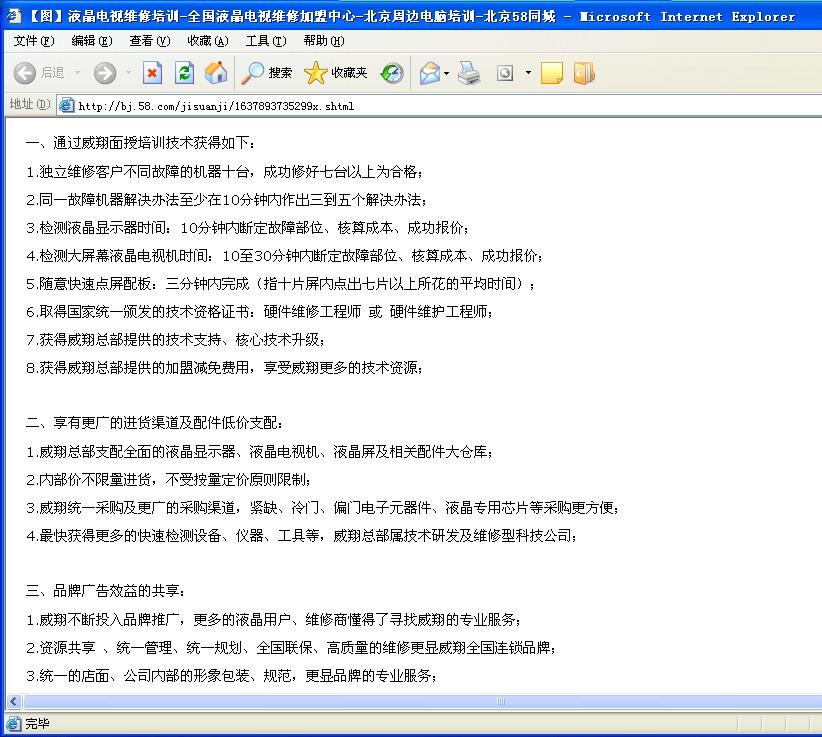This screenshot has width=822, height=737.
Task: Click the Forward arrow button
Action: (105, 73)
